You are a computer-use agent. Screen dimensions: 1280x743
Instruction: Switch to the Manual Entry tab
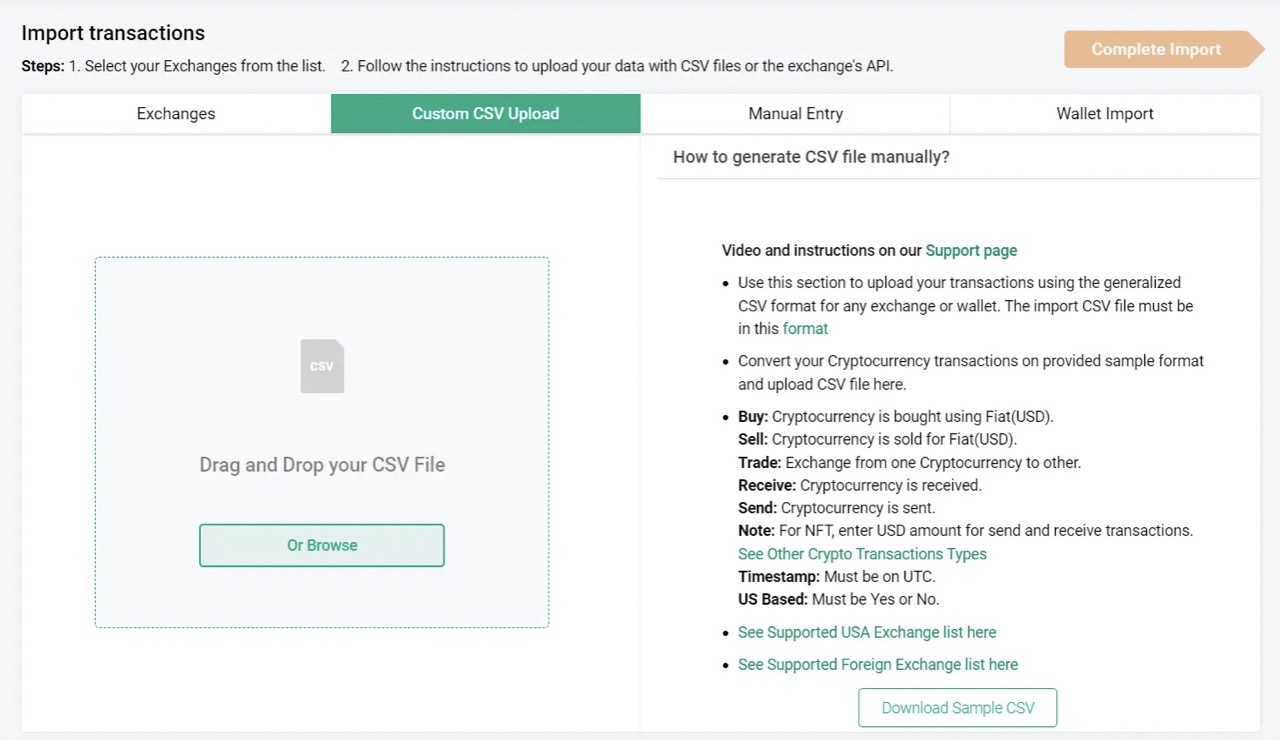click(x=795, y=113)
